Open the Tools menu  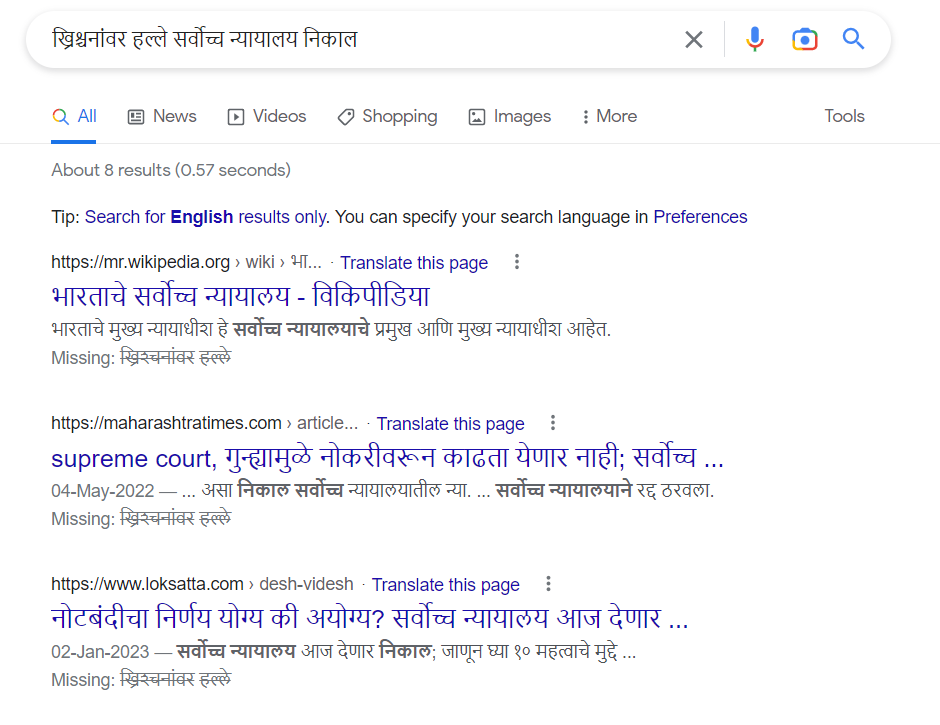[844, 116]
